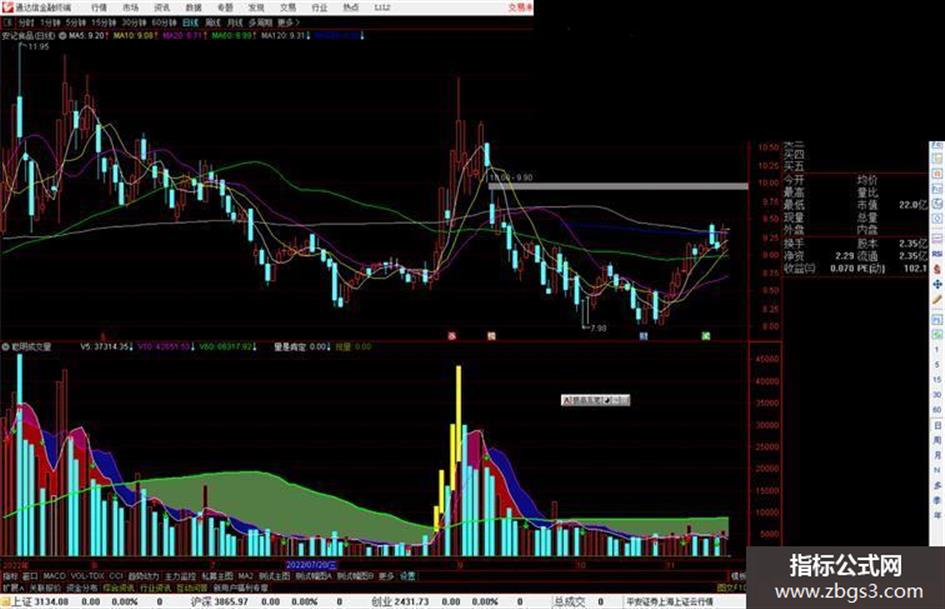The height and width of the screenshot is (609, 945).
Task: Open the 数据 menu
Action: [193, 8]
